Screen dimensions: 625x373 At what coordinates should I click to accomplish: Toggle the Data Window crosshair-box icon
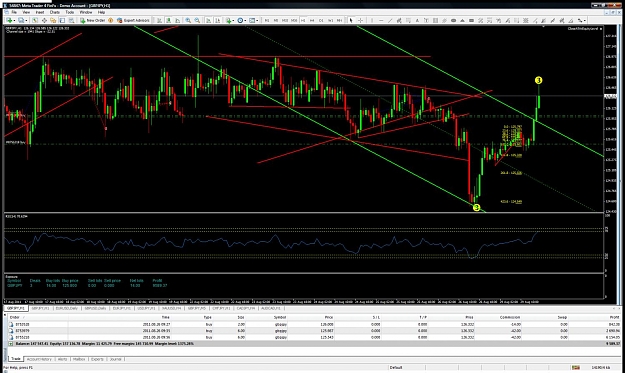(x=44, y=20)
